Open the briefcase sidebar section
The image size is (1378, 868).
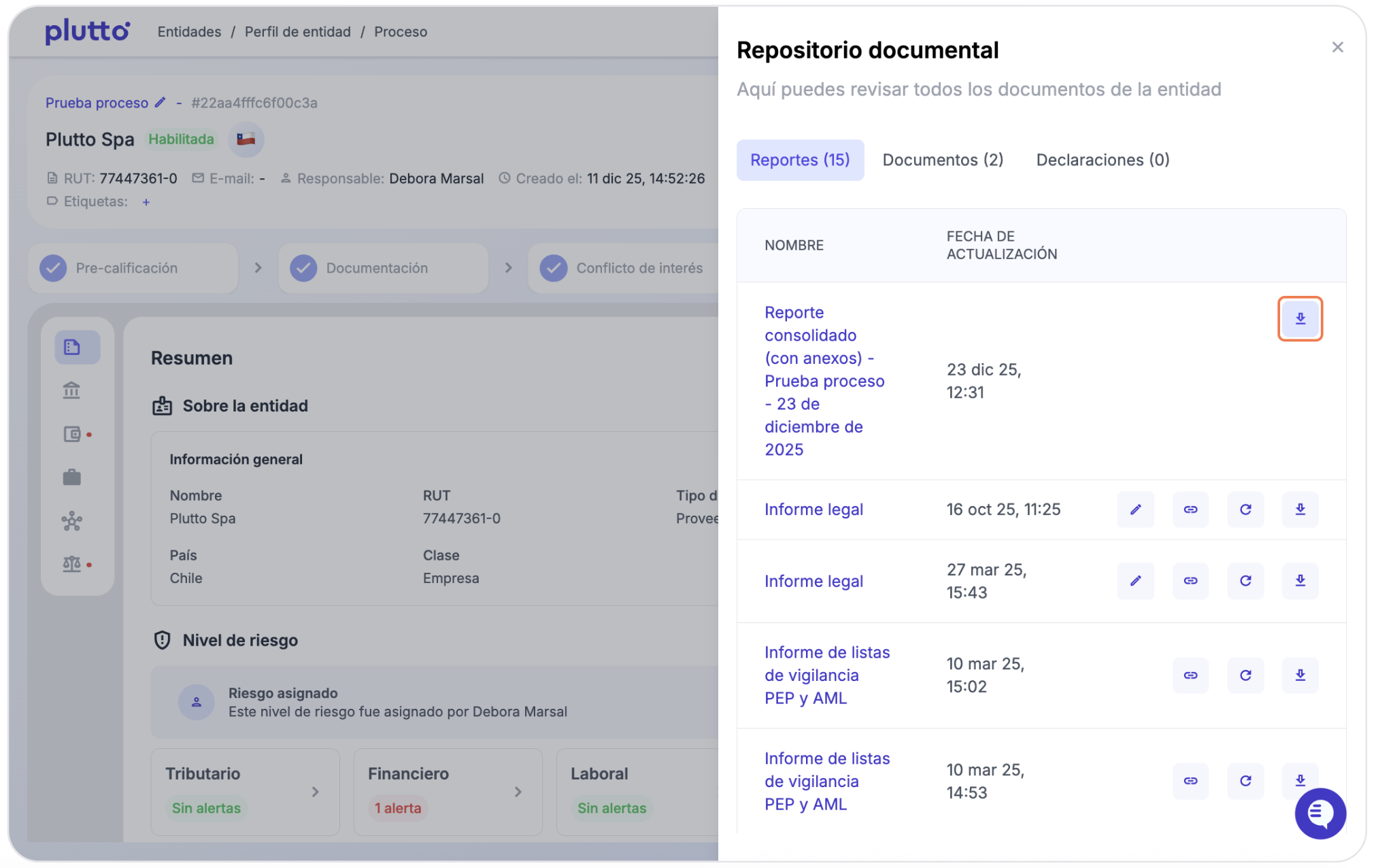(x=71, y=478)
